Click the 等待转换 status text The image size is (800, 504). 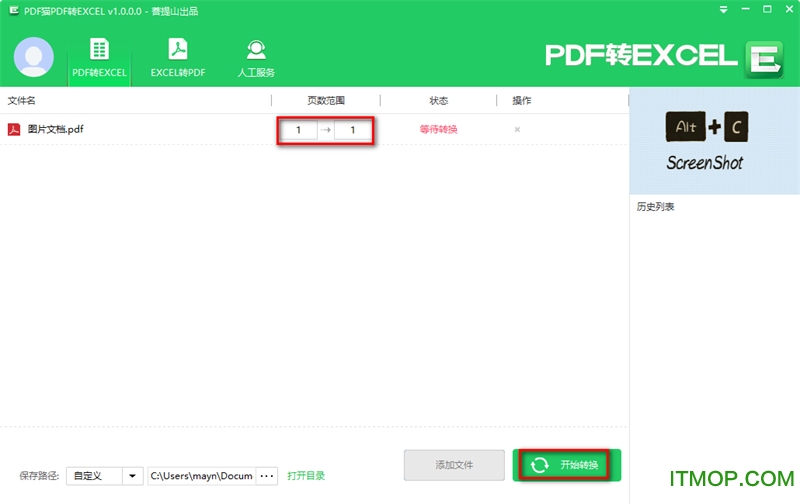[438, 130]
